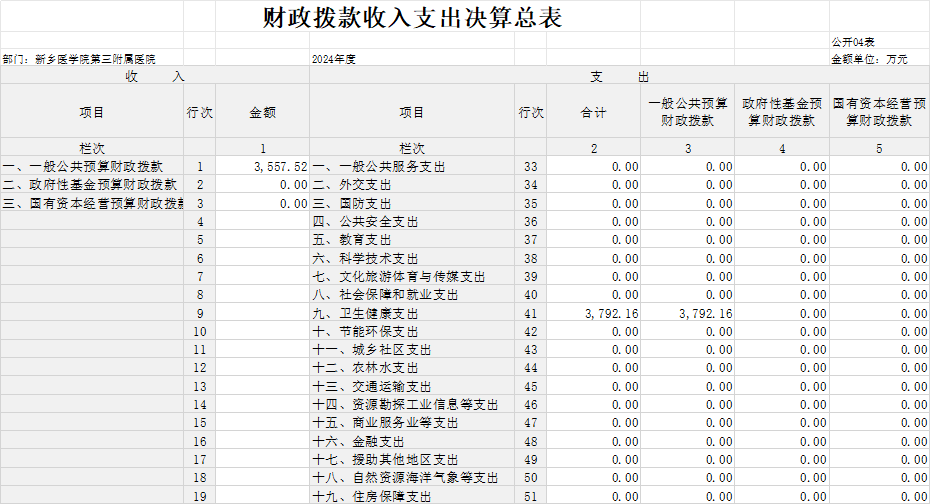
Task: Select the 支出 section header
Action: 619,76
